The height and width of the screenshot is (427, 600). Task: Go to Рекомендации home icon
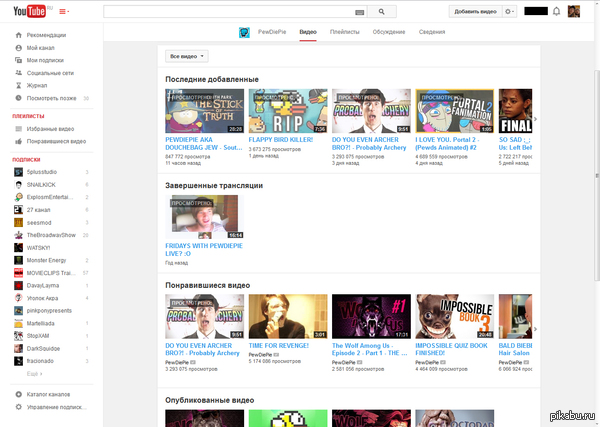pos(18,35)
